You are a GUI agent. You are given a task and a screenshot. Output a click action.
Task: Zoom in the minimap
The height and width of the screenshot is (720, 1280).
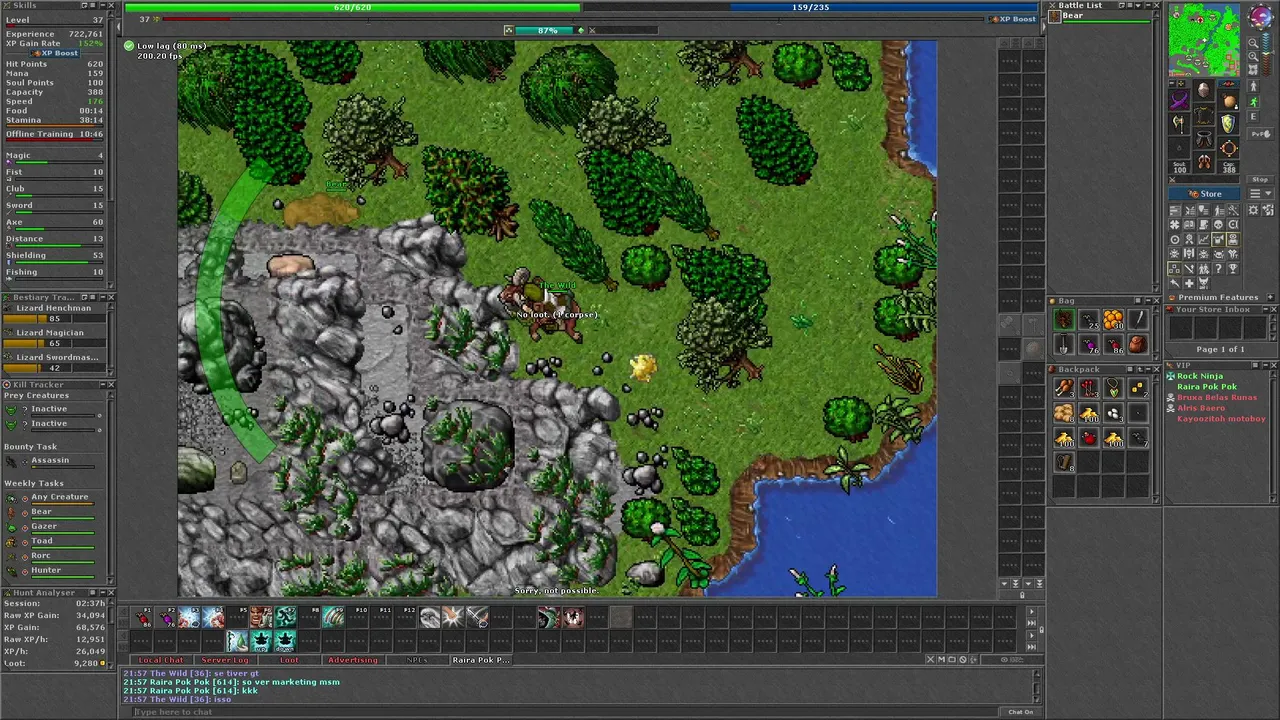pos(1254,59)
